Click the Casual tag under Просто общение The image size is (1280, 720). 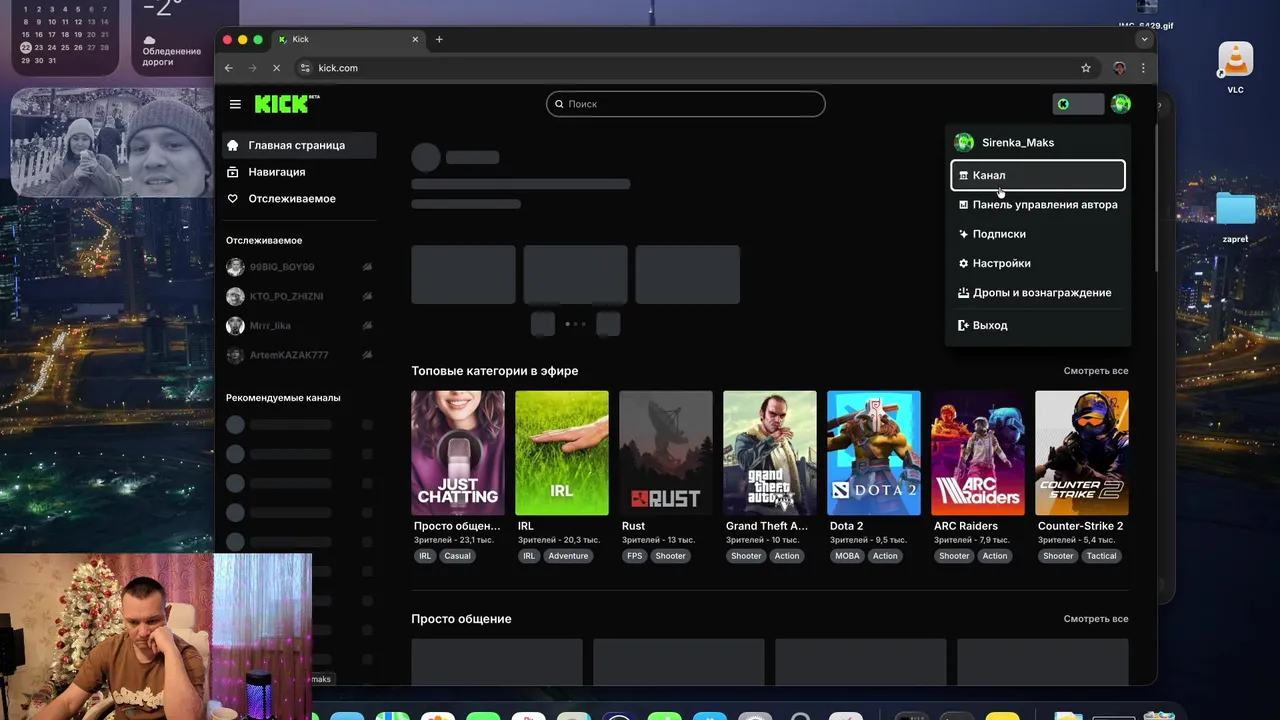(457, 556)
